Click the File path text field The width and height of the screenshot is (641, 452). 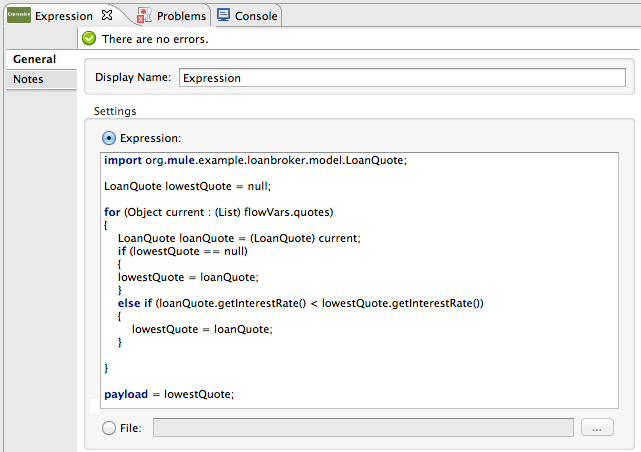pyautogui.click(x=362, y=428)
